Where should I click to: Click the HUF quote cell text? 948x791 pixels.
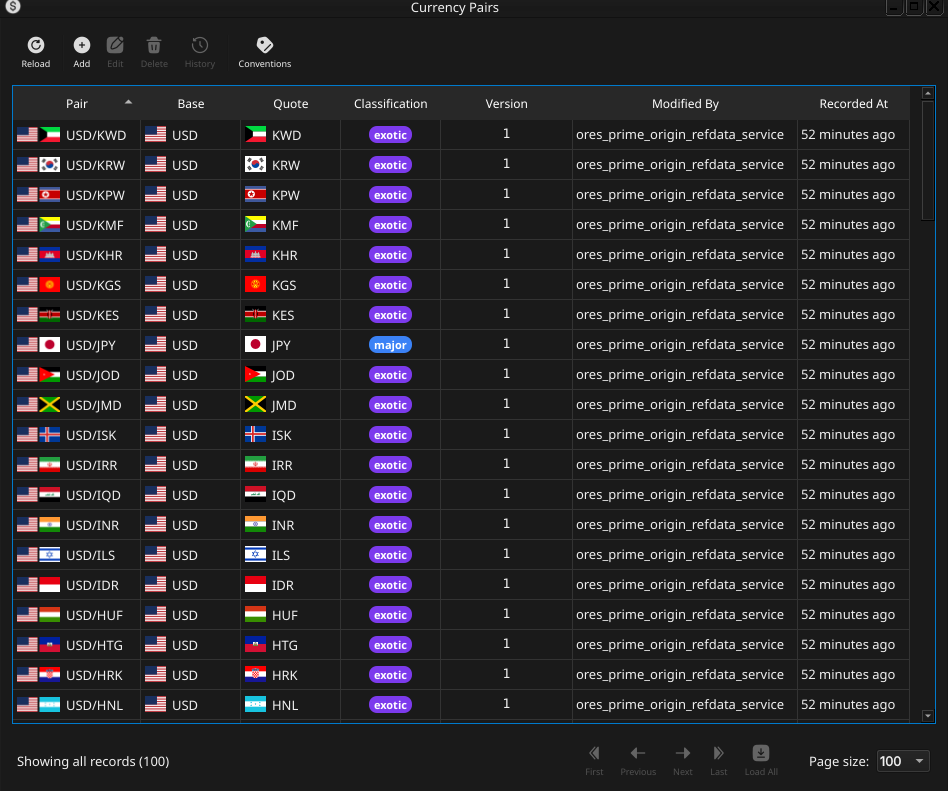pos(285,615)
